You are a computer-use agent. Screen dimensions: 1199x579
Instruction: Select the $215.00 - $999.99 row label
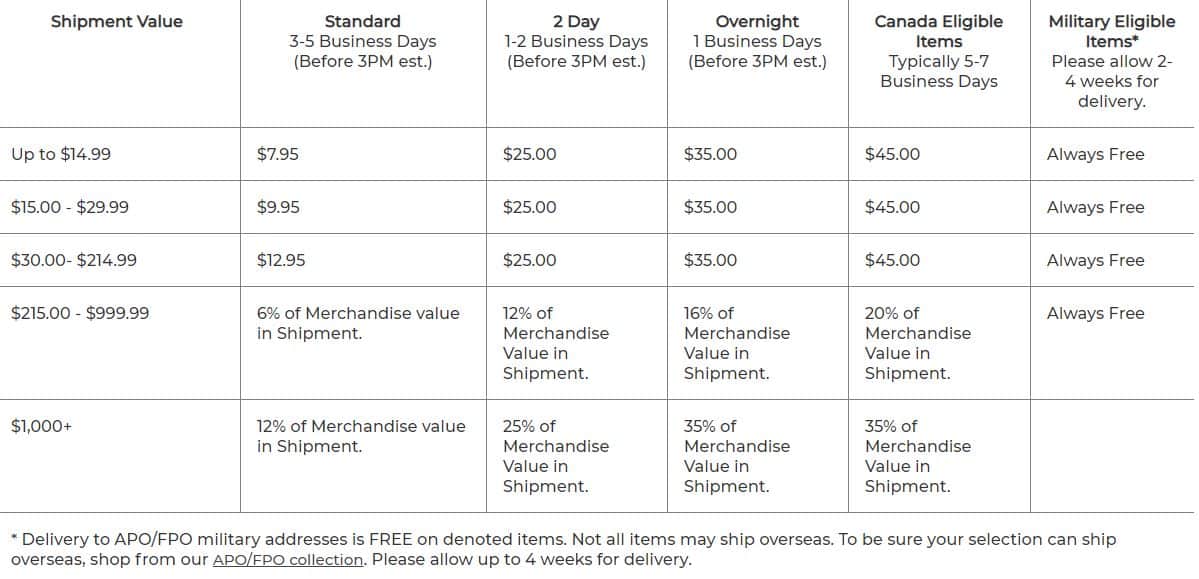coord(80,314)
